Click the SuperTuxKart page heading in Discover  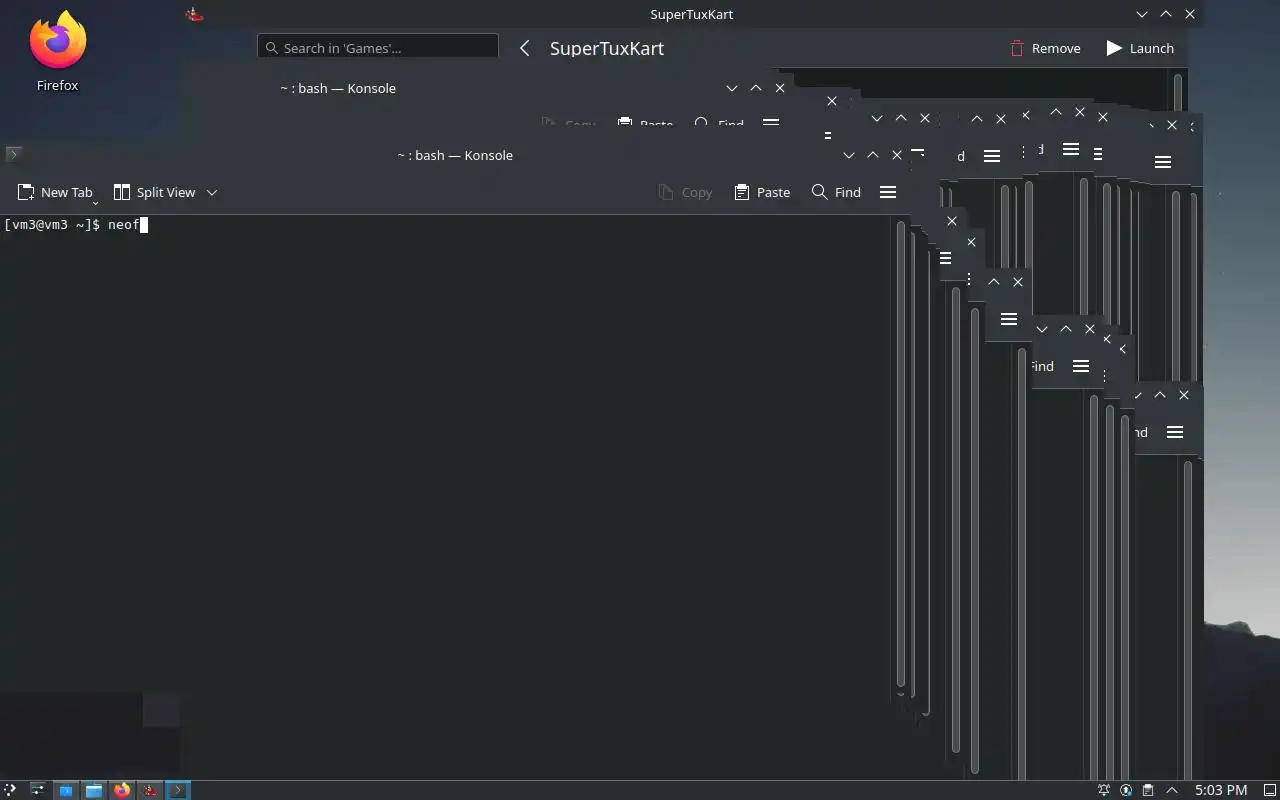(x=607, y=48)
